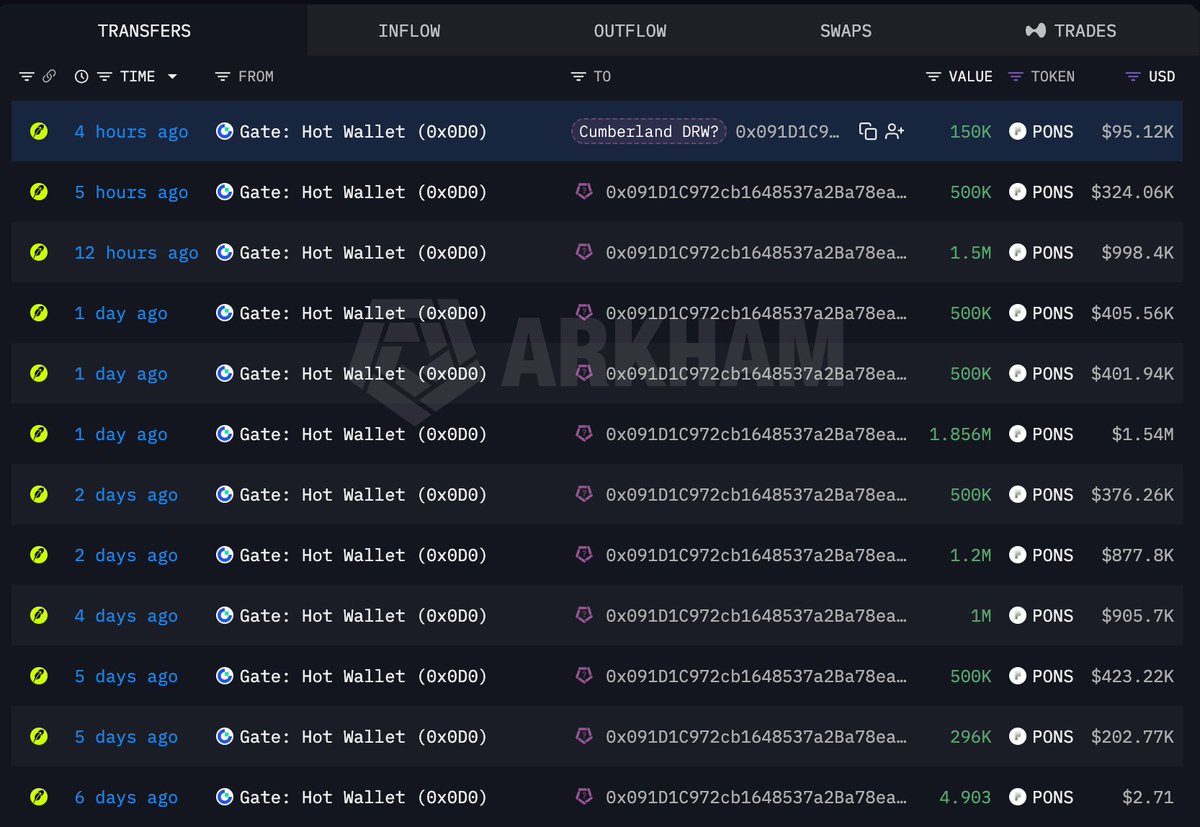The width and height of the screenshot is (1200, 827).
Task: Open the To column filter
Action: (578, 76)
